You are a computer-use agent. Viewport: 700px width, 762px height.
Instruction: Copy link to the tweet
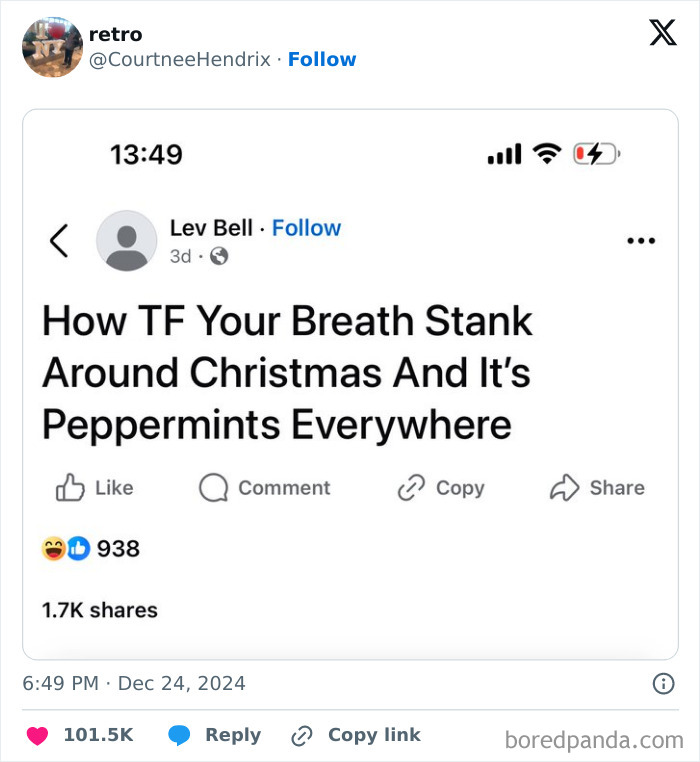point(356,735)
